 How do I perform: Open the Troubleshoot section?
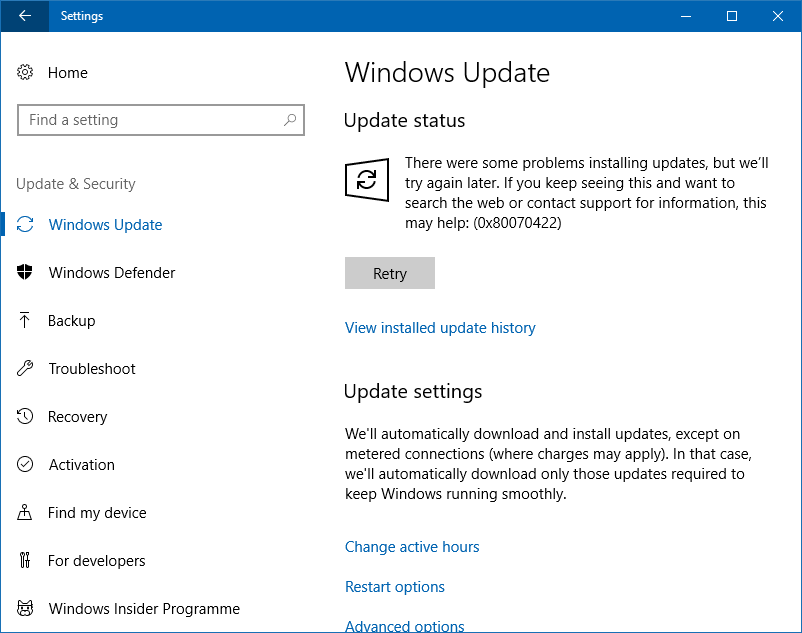pyautogui.click(x=92, y=369)
